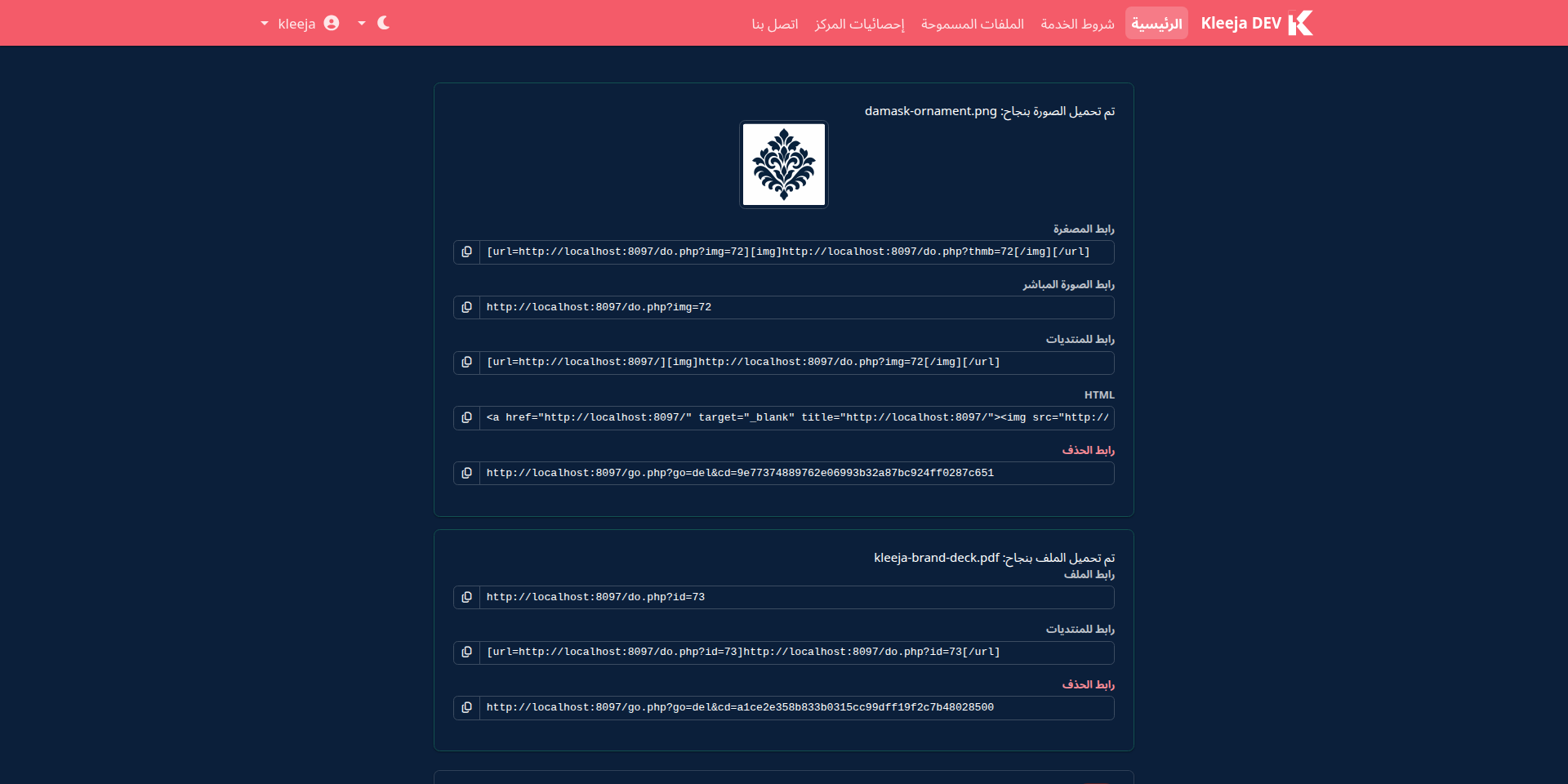Copy the file link do.php?id=73

[466, 598]
